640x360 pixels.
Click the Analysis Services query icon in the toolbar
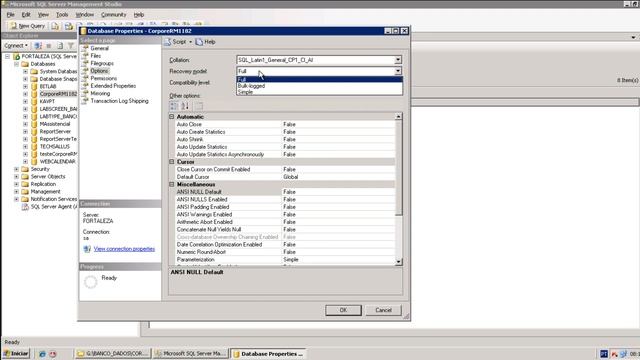tap(69, 26)
